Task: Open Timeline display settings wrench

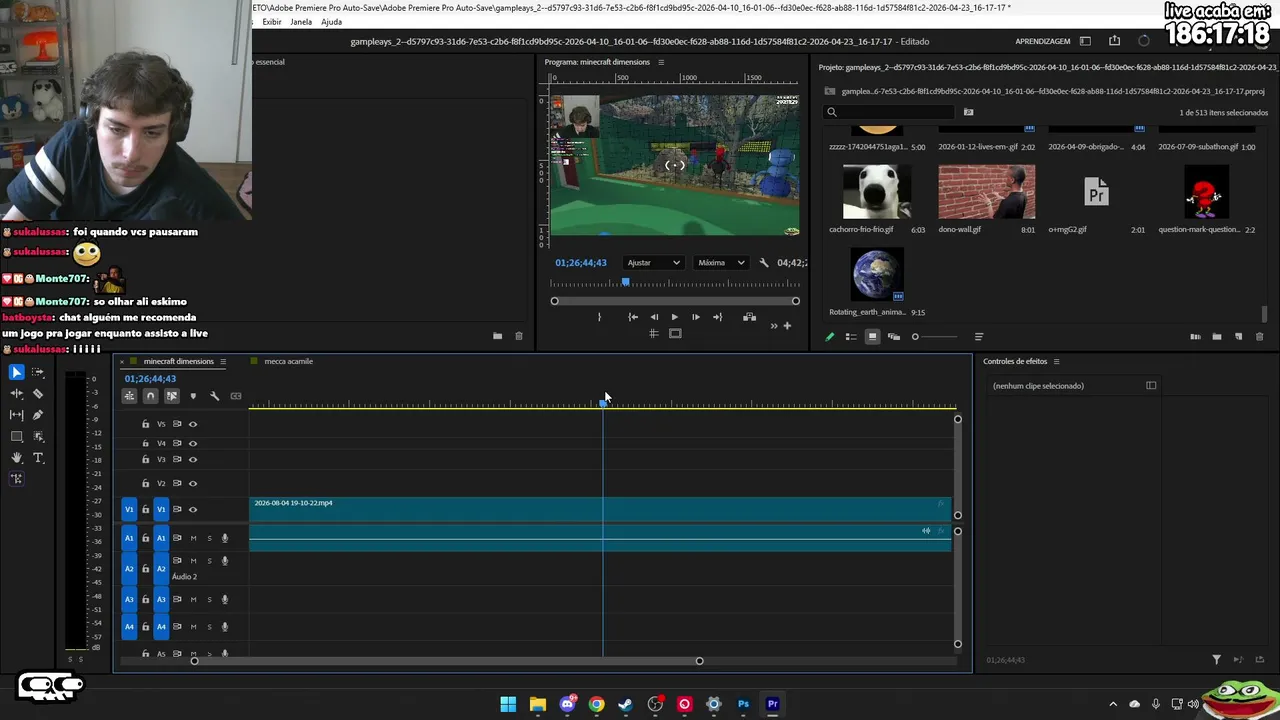Action: click(x=214, y=396)
